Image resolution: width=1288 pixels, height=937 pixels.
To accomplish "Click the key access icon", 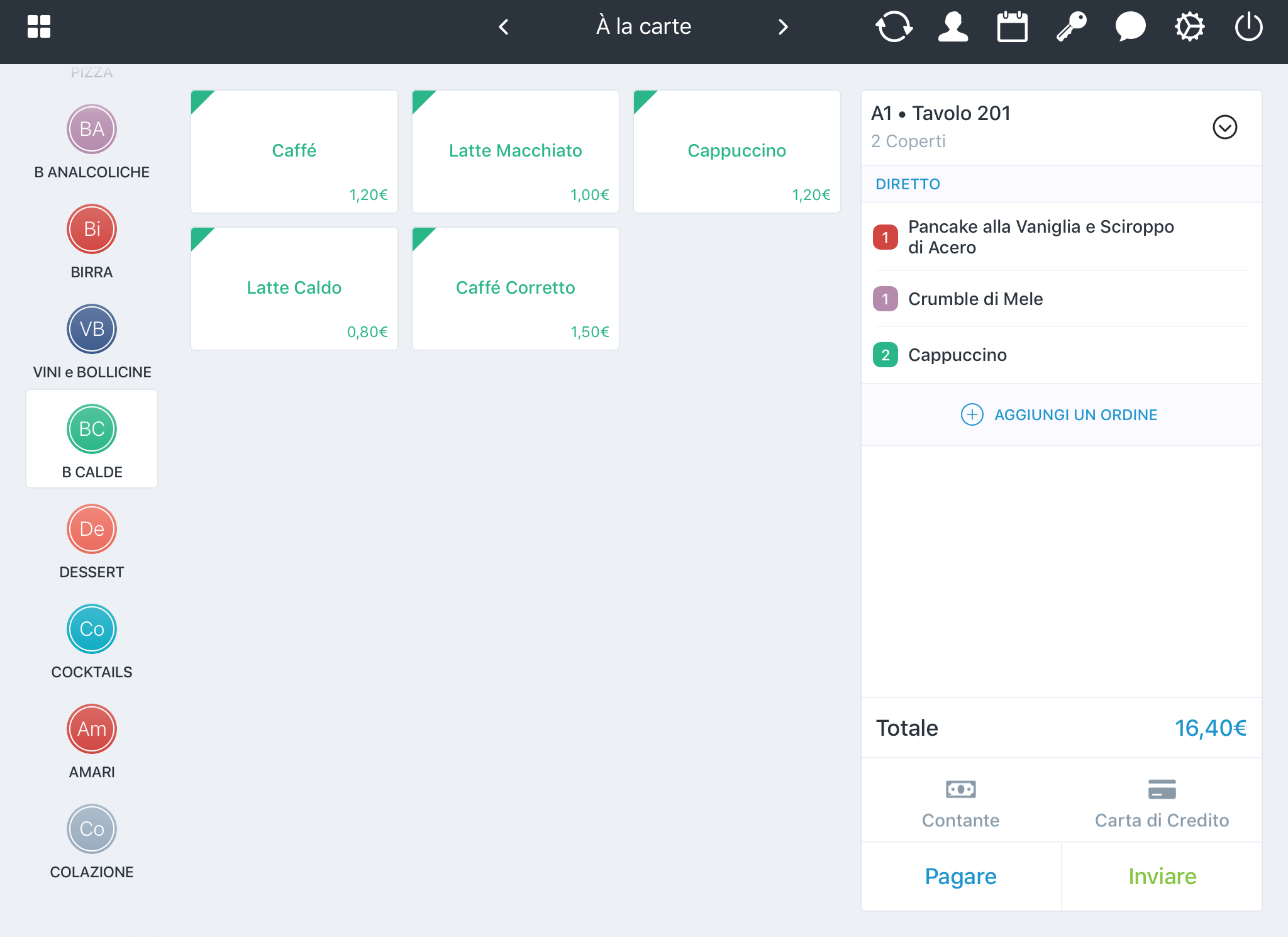I will coord(1071,26).
